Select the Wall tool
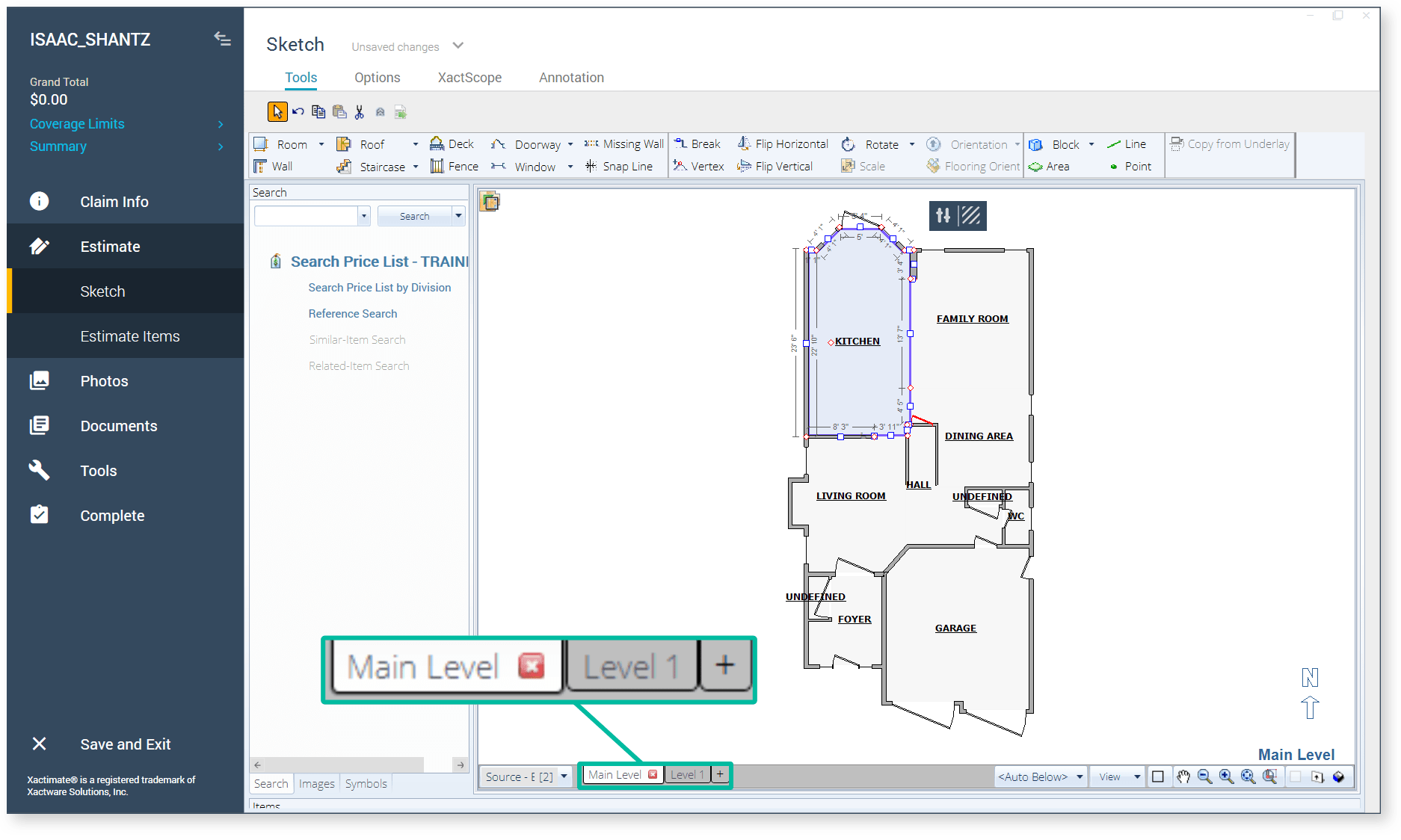Image resolution: width=1401 pixels, height=840 pixels. pyautogui.click(x=280, y=166)
